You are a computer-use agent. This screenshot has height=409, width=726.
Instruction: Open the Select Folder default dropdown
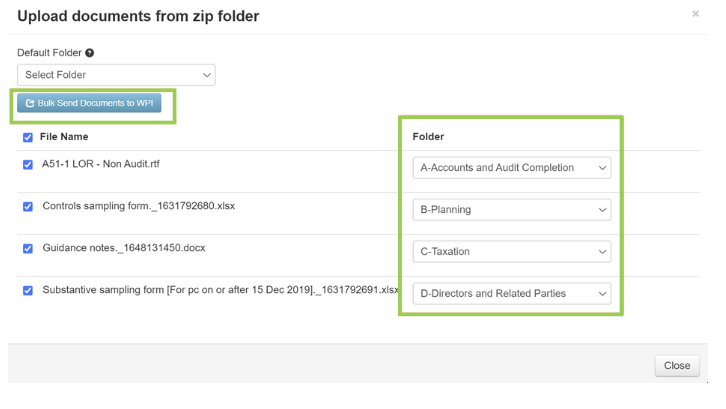point(116,75)
